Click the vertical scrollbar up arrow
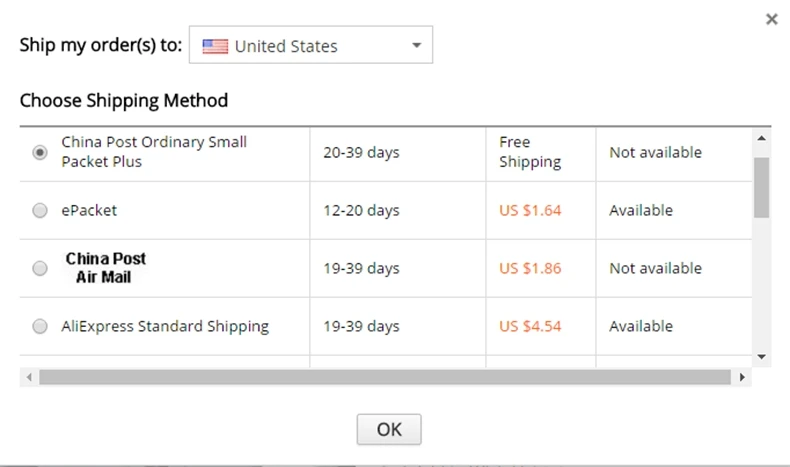790x467 pixels. coord(761,138)
